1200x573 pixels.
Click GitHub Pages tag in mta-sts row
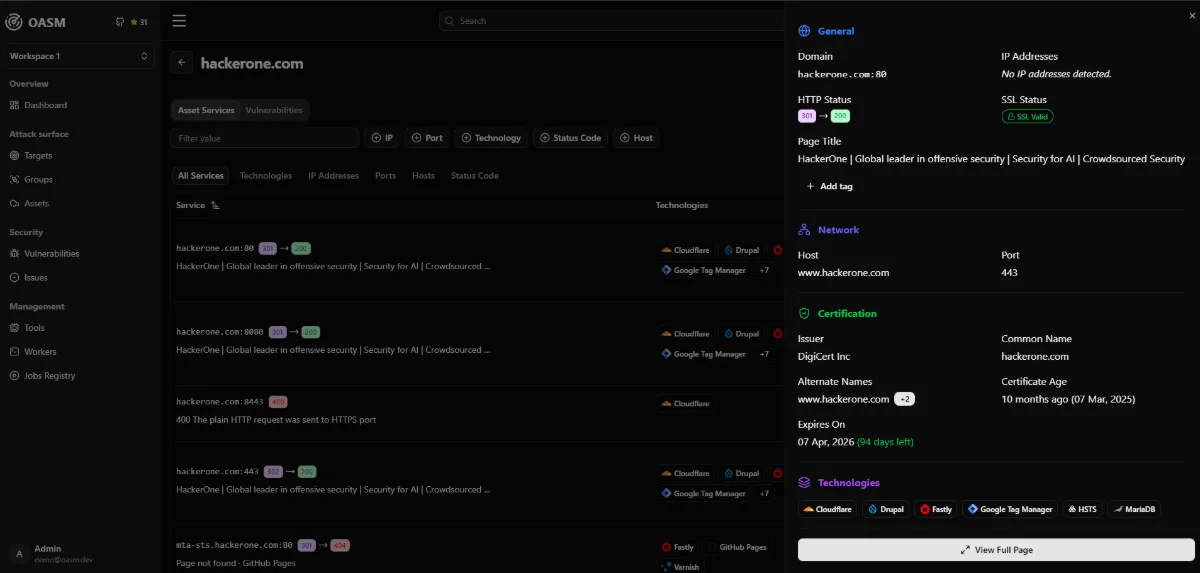pyautogui.click(x=736, y=547)
